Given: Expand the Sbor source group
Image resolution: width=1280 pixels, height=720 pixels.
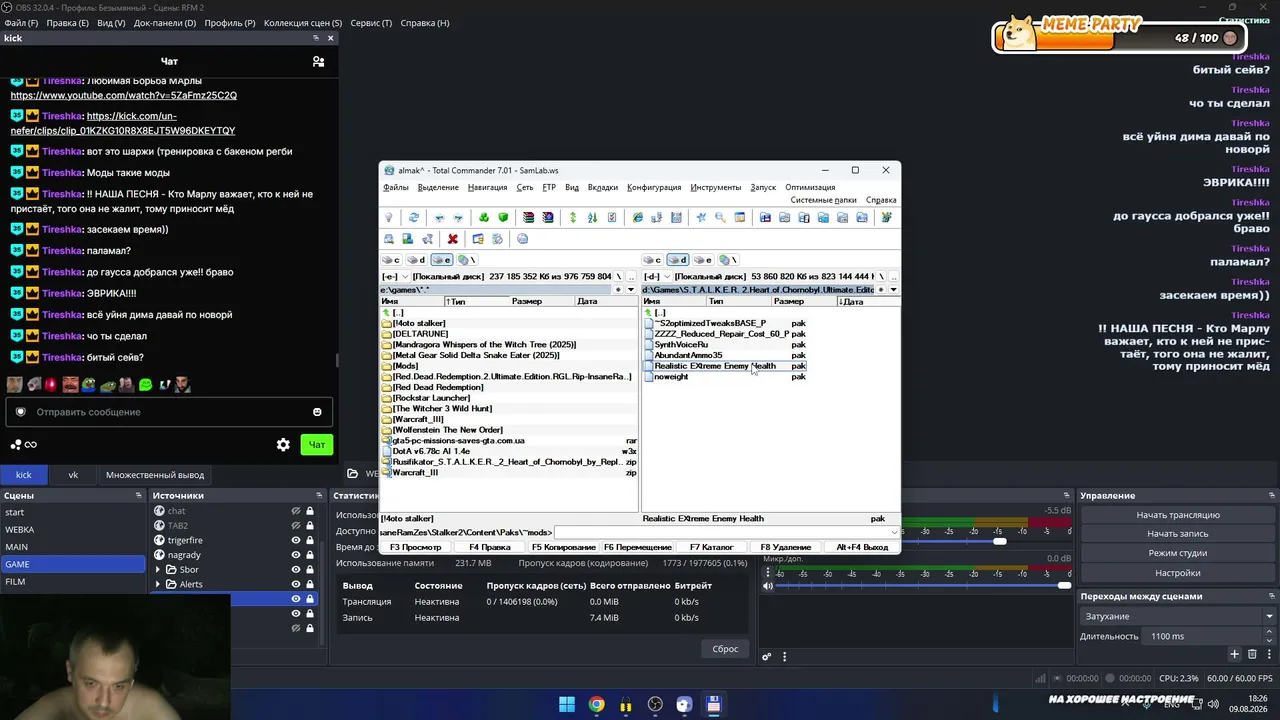Looking at the screenshot, I should click(157, 570).
